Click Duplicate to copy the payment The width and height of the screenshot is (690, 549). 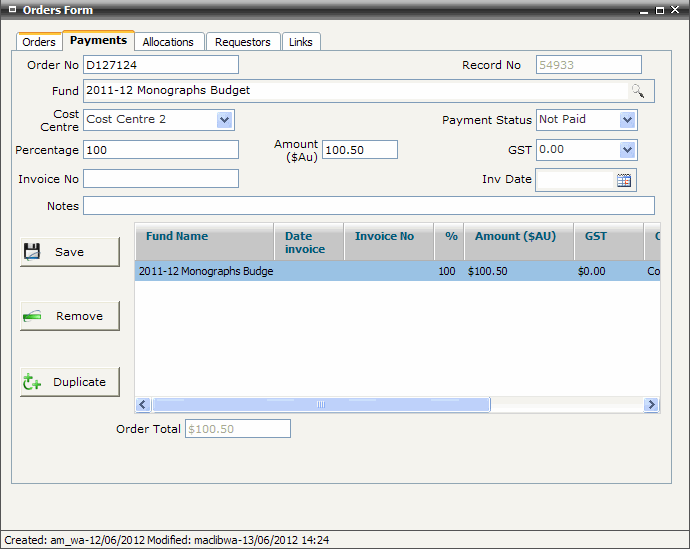pos(70,382)
